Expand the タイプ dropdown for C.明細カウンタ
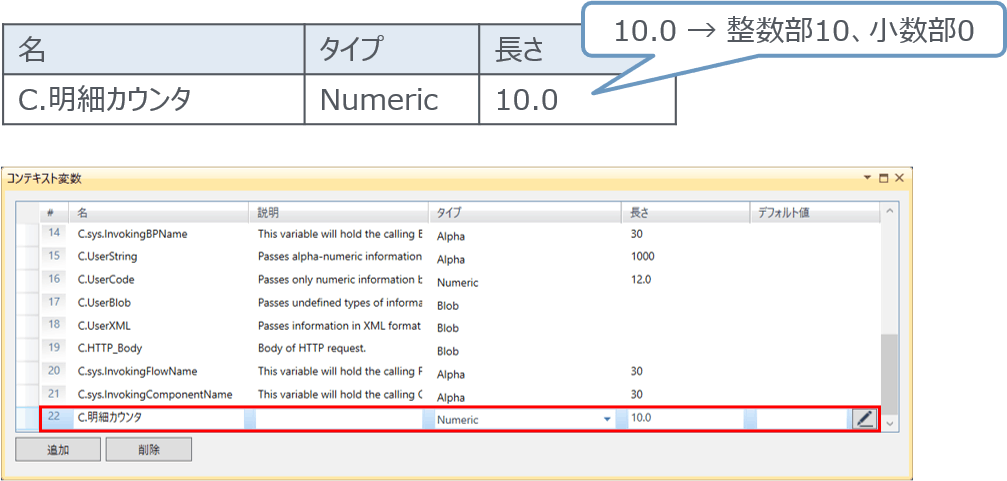This screenshot has height=481, width=1007. click(x=607, y=420)
